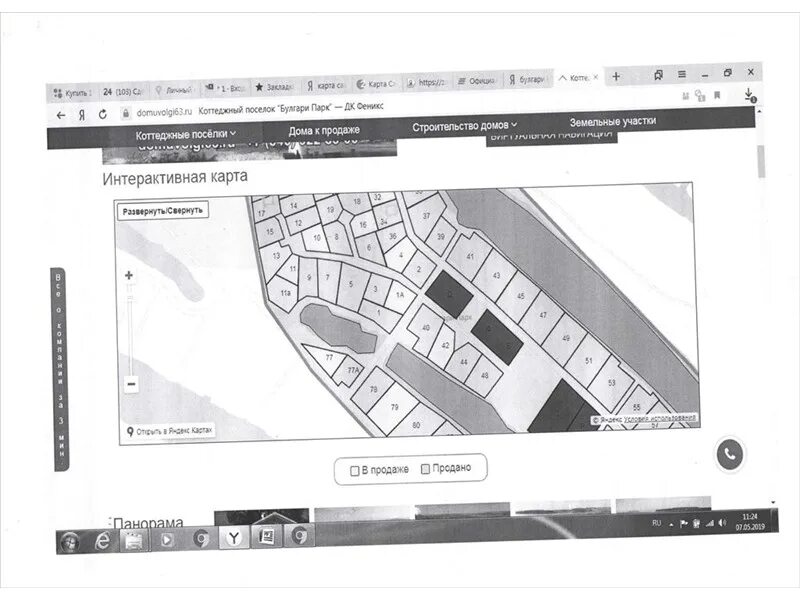Click the page vertical scrollbar
Screen dimensions: 800x600
[x=760, y=162]
